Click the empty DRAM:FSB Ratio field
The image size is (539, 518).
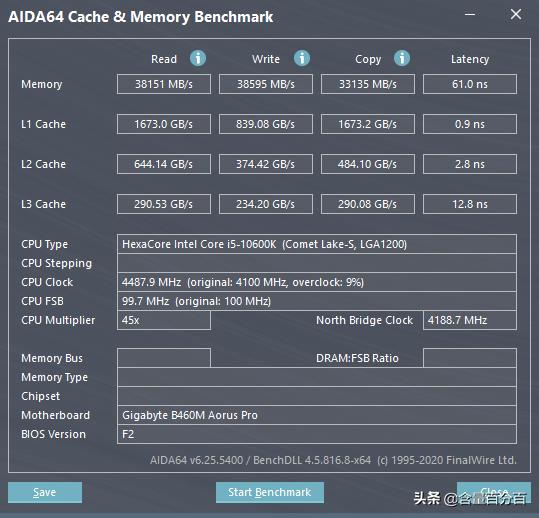pos(470,358)
